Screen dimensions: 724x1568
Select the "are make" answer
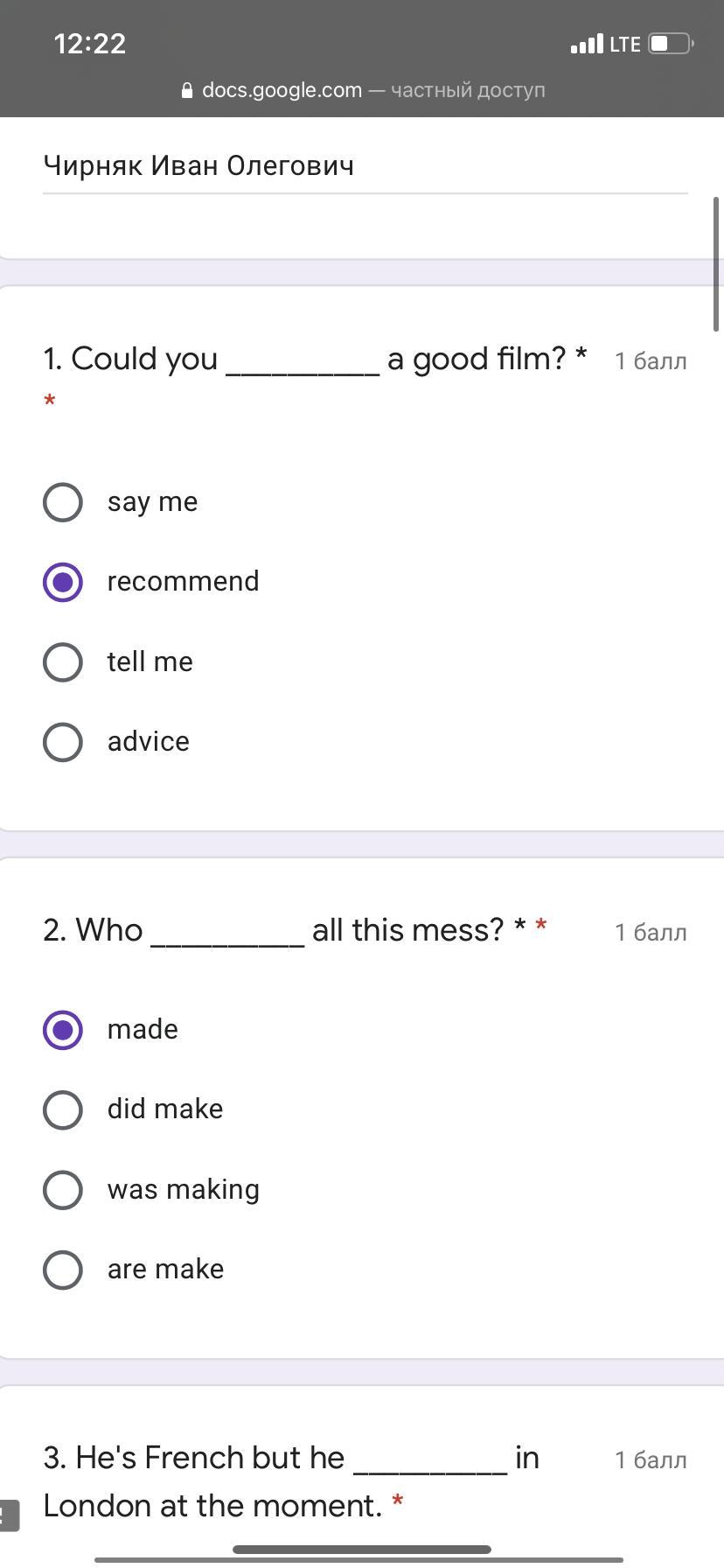63,1270
